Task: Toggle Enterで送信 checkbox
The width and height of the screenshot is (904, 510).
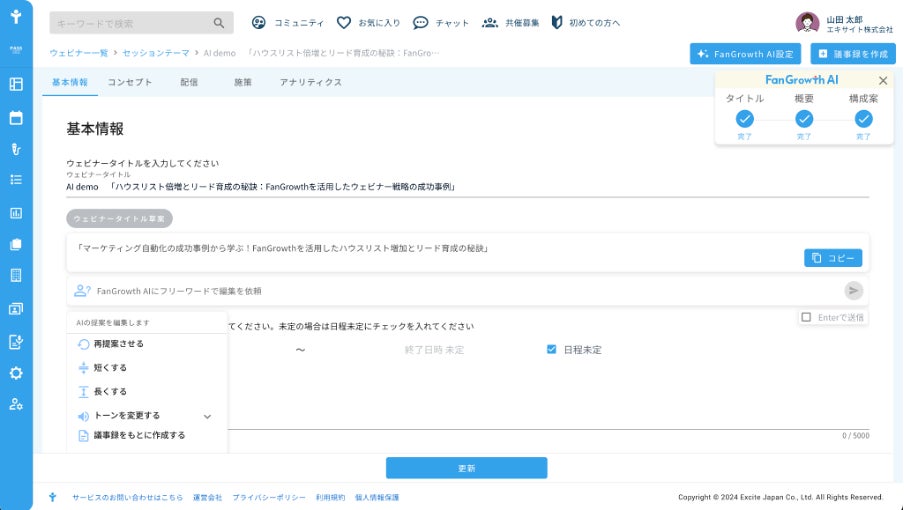Action: click(x=806, y=318)
